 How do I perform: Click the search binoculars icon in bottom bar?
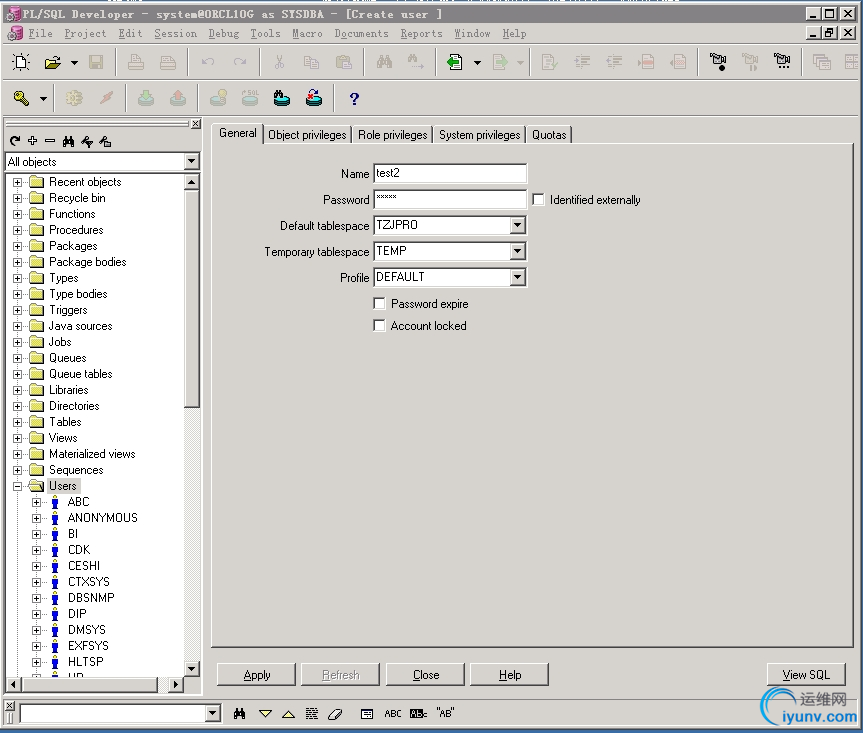pos(239,714)
